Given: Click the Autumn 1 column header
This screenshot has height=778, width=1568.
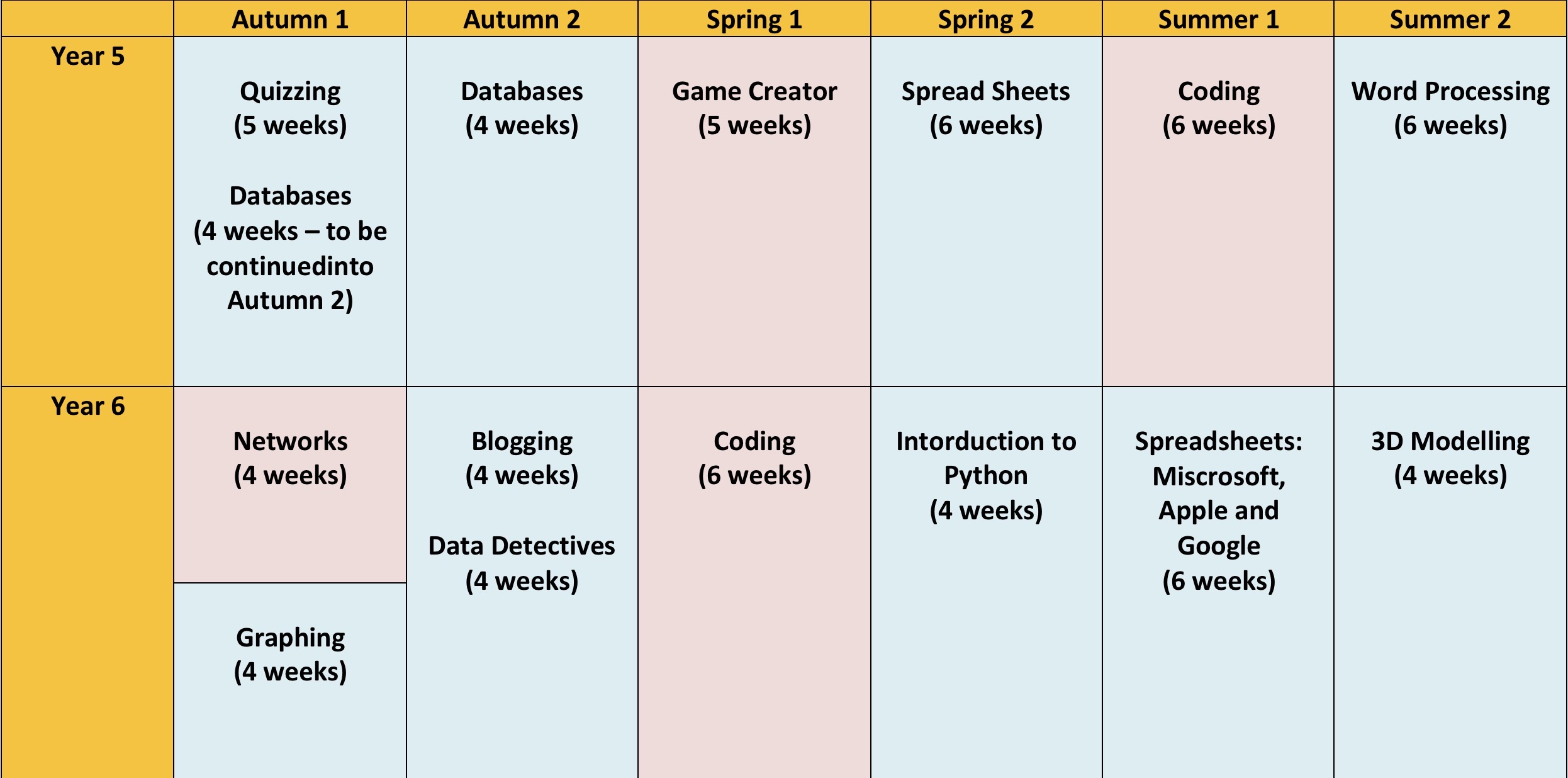Looking at the screenshot, I should pyautogui.click(x=290, y=20).
